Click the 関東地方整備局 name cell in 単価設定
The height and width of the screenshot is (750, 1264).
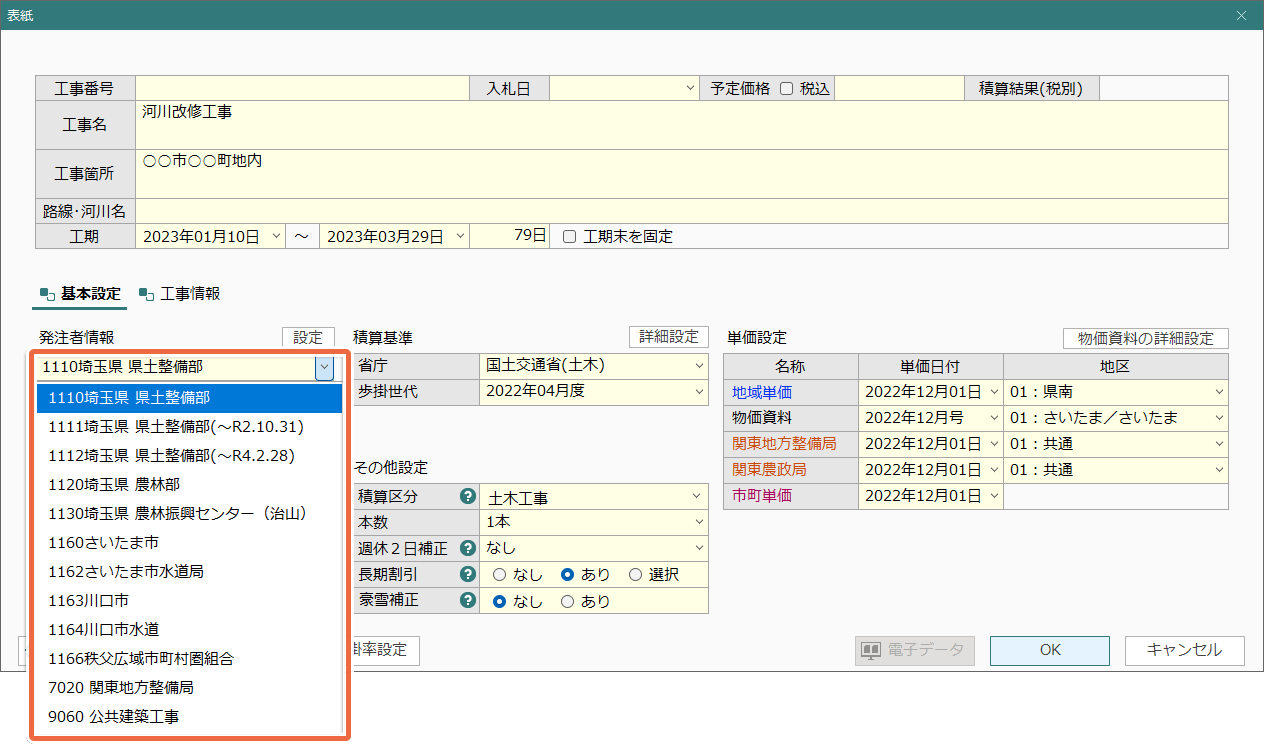tap(790, 444)
